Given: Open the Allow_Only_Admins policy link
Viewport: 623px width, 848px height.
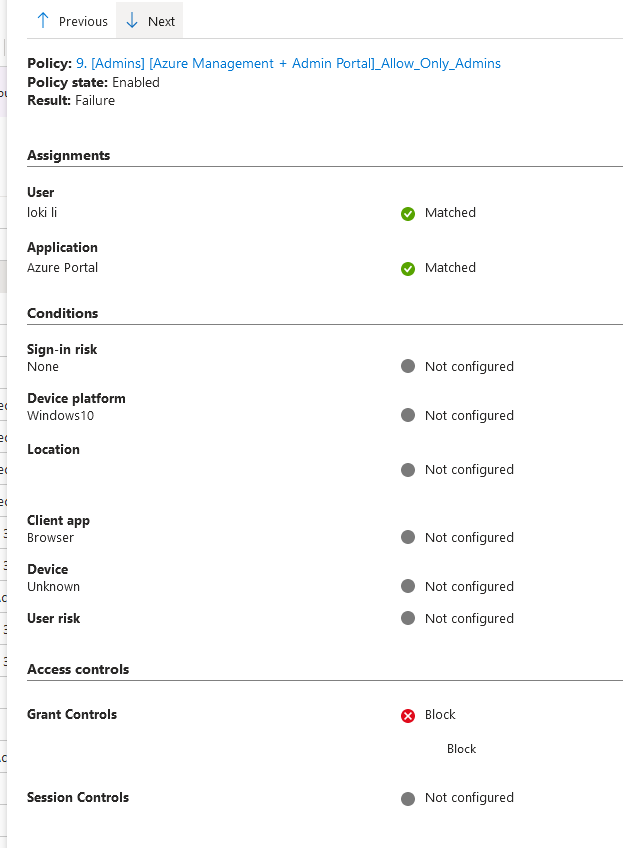Looking at the screenshot, I should point(288,63).
